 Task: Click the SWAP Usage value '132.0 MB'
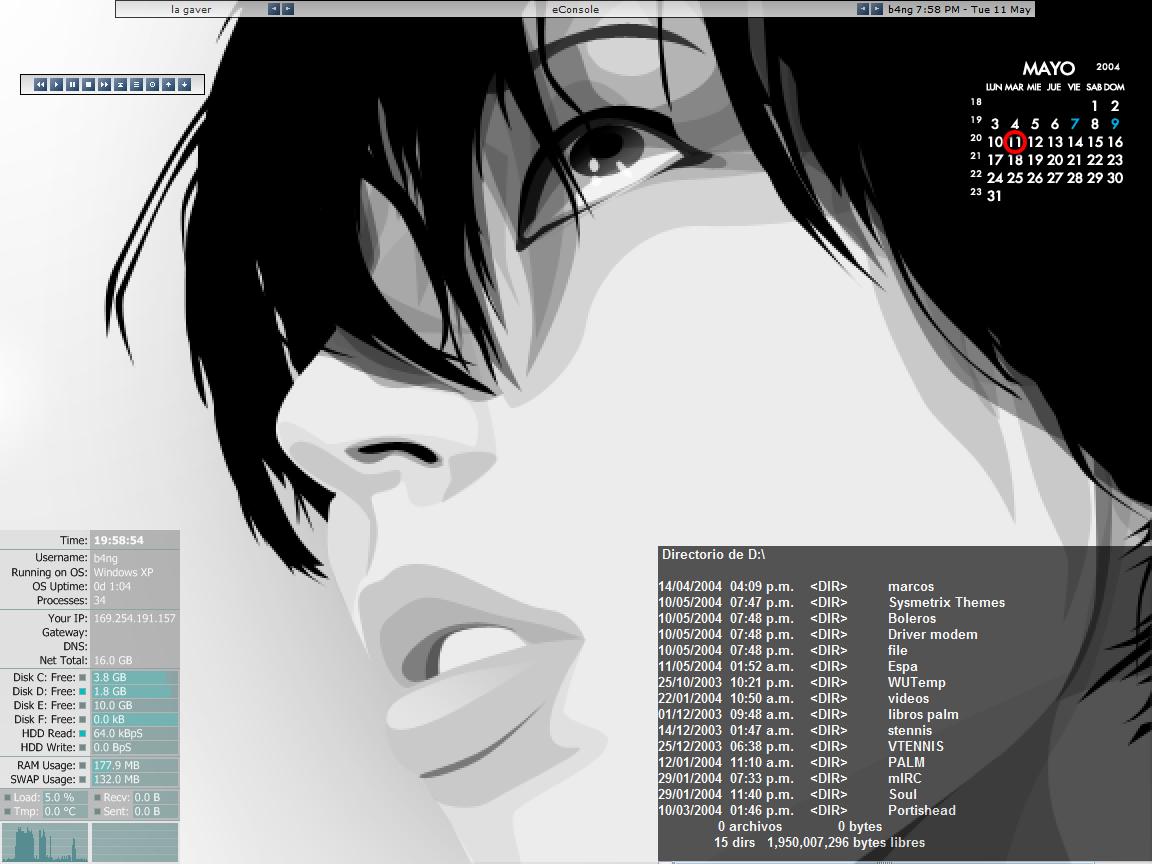(x=116, y=780)
